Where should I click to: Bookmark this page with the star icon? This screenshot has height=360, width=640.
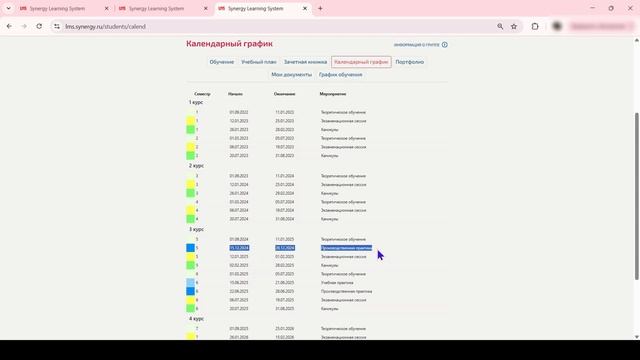click(514, 27)
